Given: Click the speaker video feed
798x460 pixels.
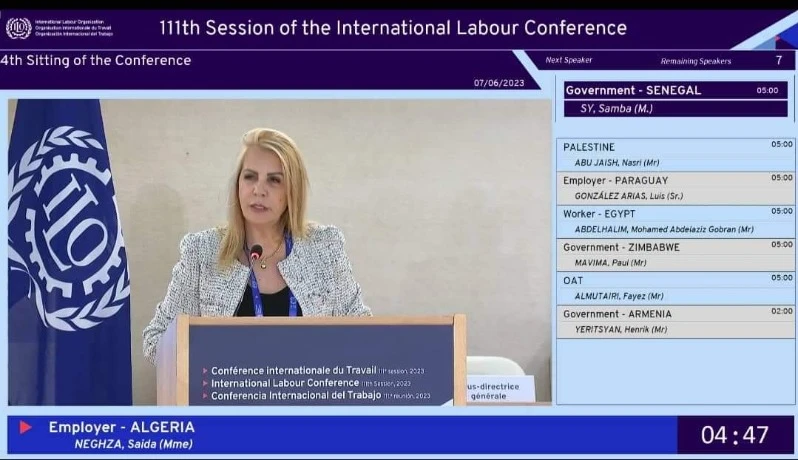Looking at the screenshot, I should point(279,252).
